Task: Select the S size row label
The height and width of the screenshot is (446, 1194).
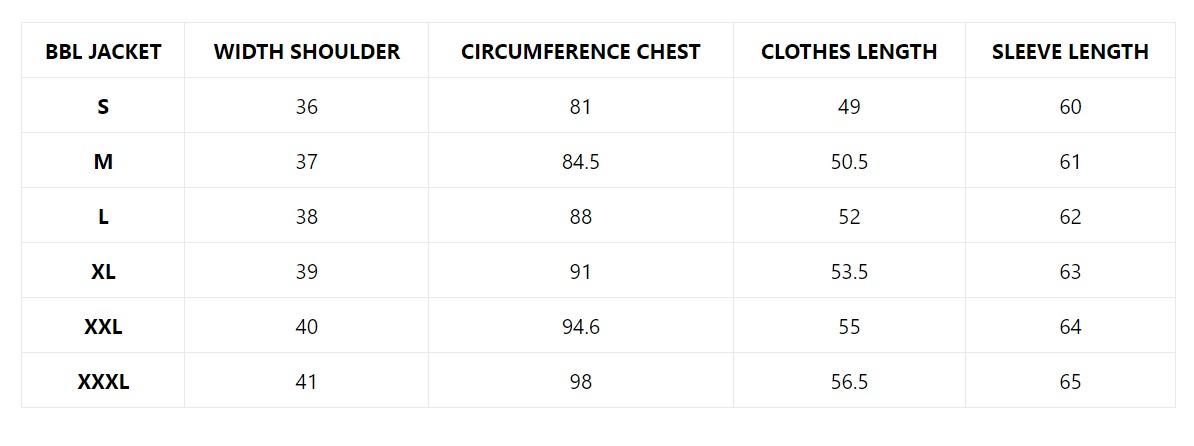Action: (103, 107)
